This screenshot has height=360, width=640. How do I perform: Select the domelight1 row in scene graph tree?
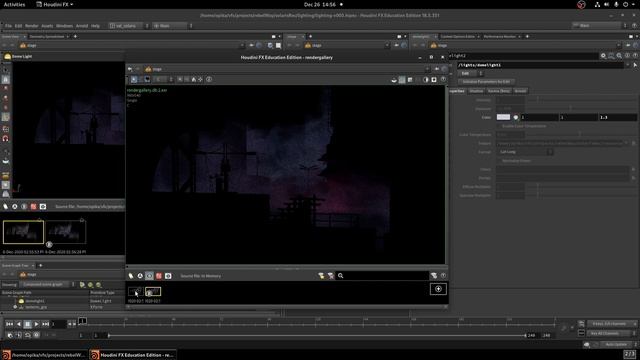62,301
